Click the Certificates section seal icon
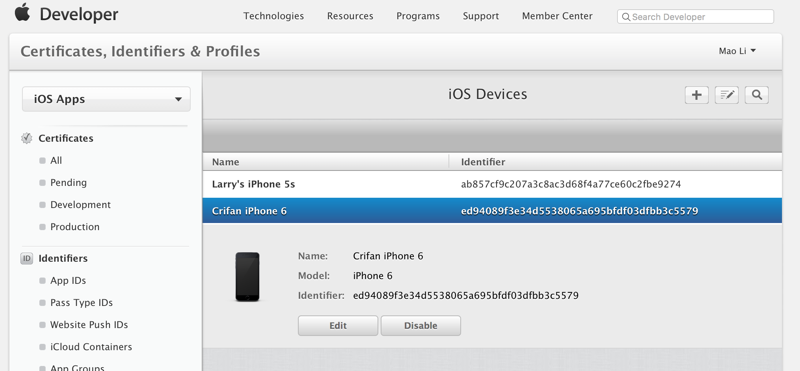800x371 pixels. [x=27, y=138]
